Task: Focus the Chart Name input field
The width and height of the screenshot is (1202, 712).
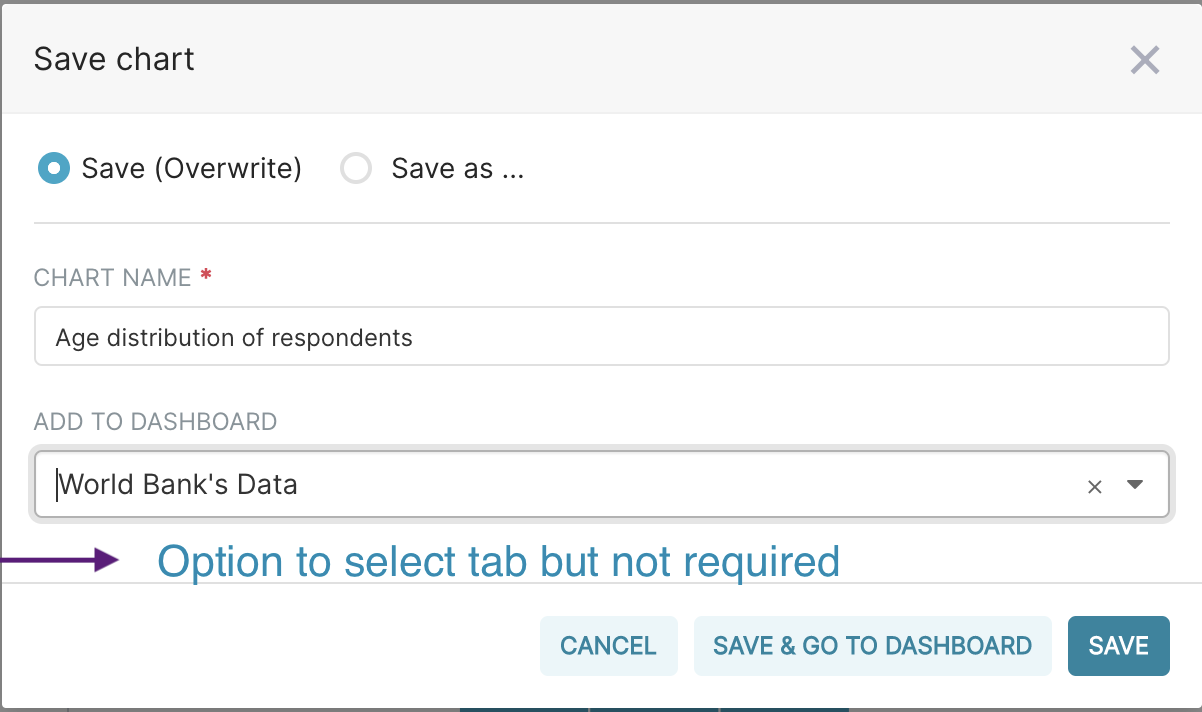Action: pyautogui.click(x=600, y=337)
